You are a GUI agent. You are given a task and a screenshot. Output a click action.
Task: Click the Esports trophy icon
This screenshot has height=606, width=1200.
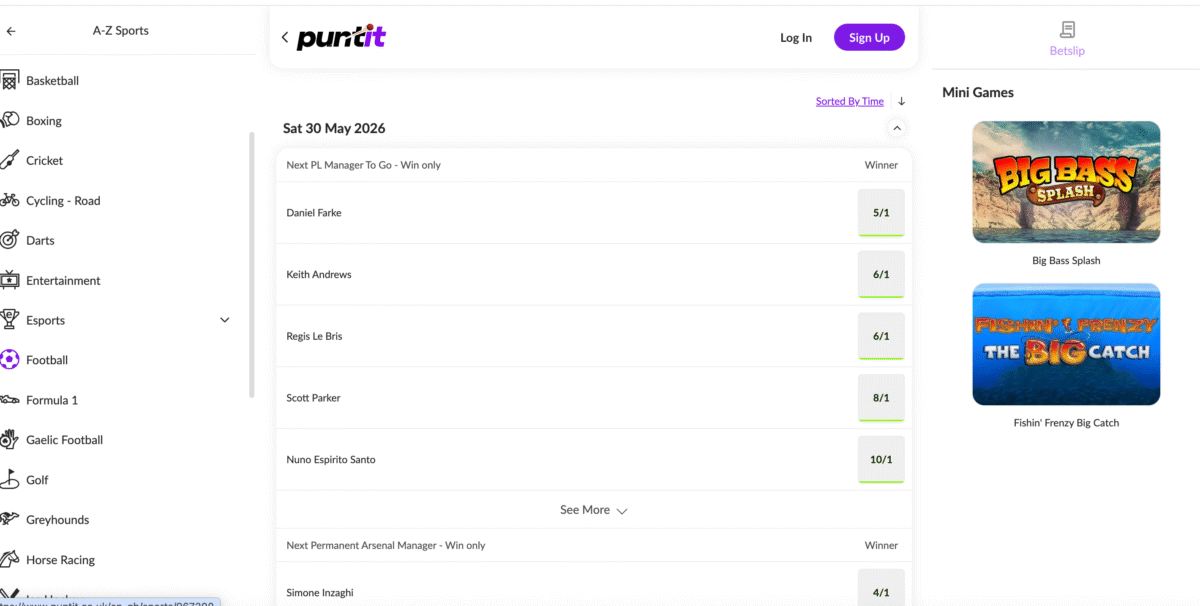coord(10,320)
